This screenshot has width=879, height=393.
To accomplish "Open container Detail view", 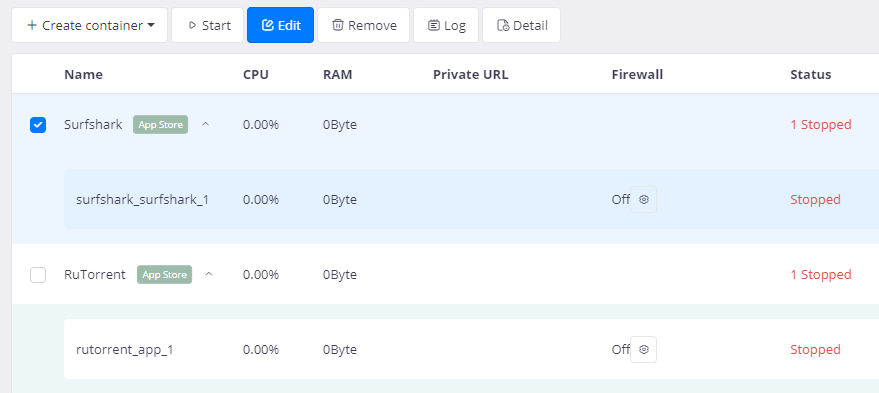I will tap(521, 25).
